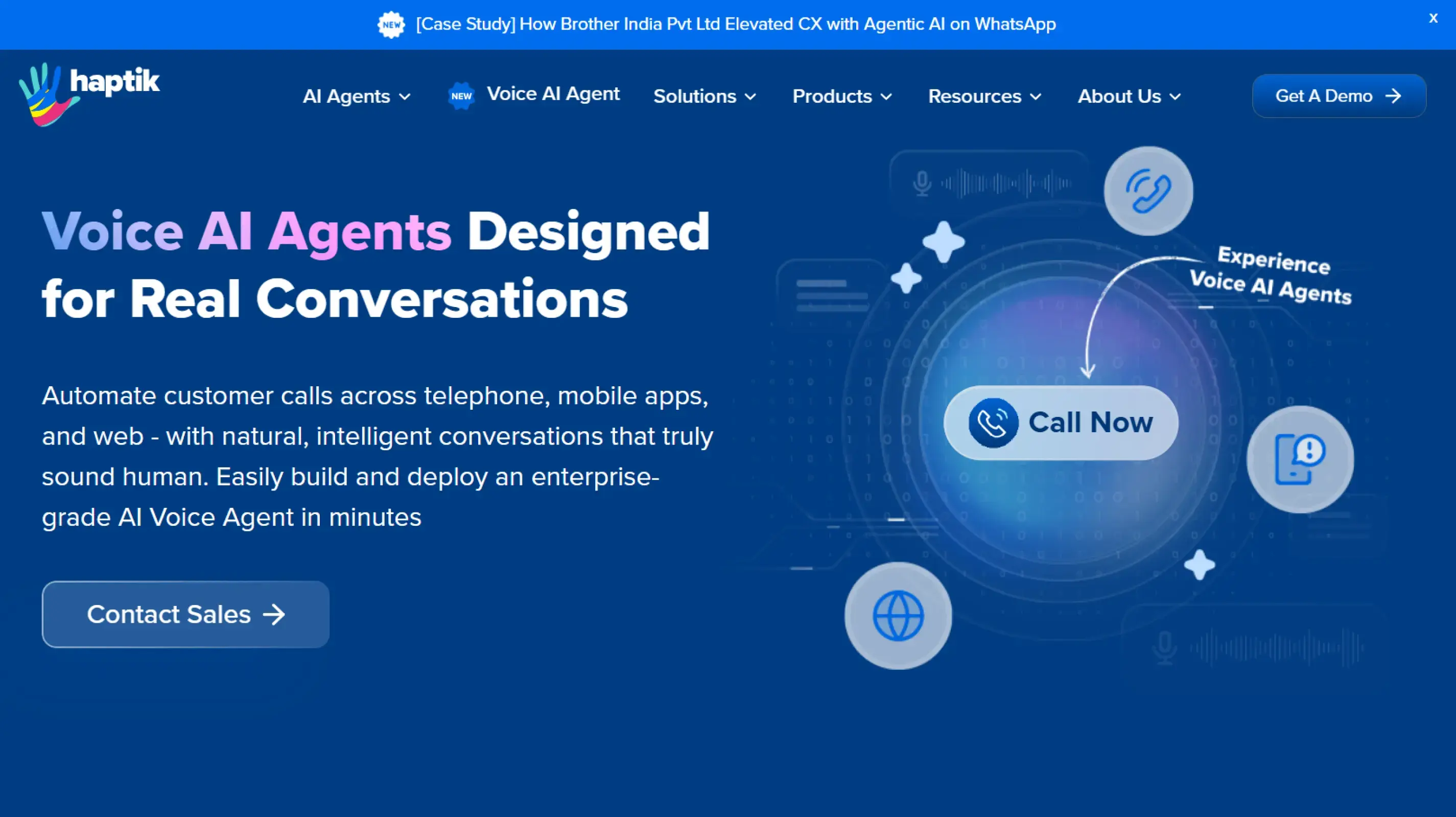1456x817 pixels.
Task: Click the NEW badge in the banner
Action: point(391,25)
